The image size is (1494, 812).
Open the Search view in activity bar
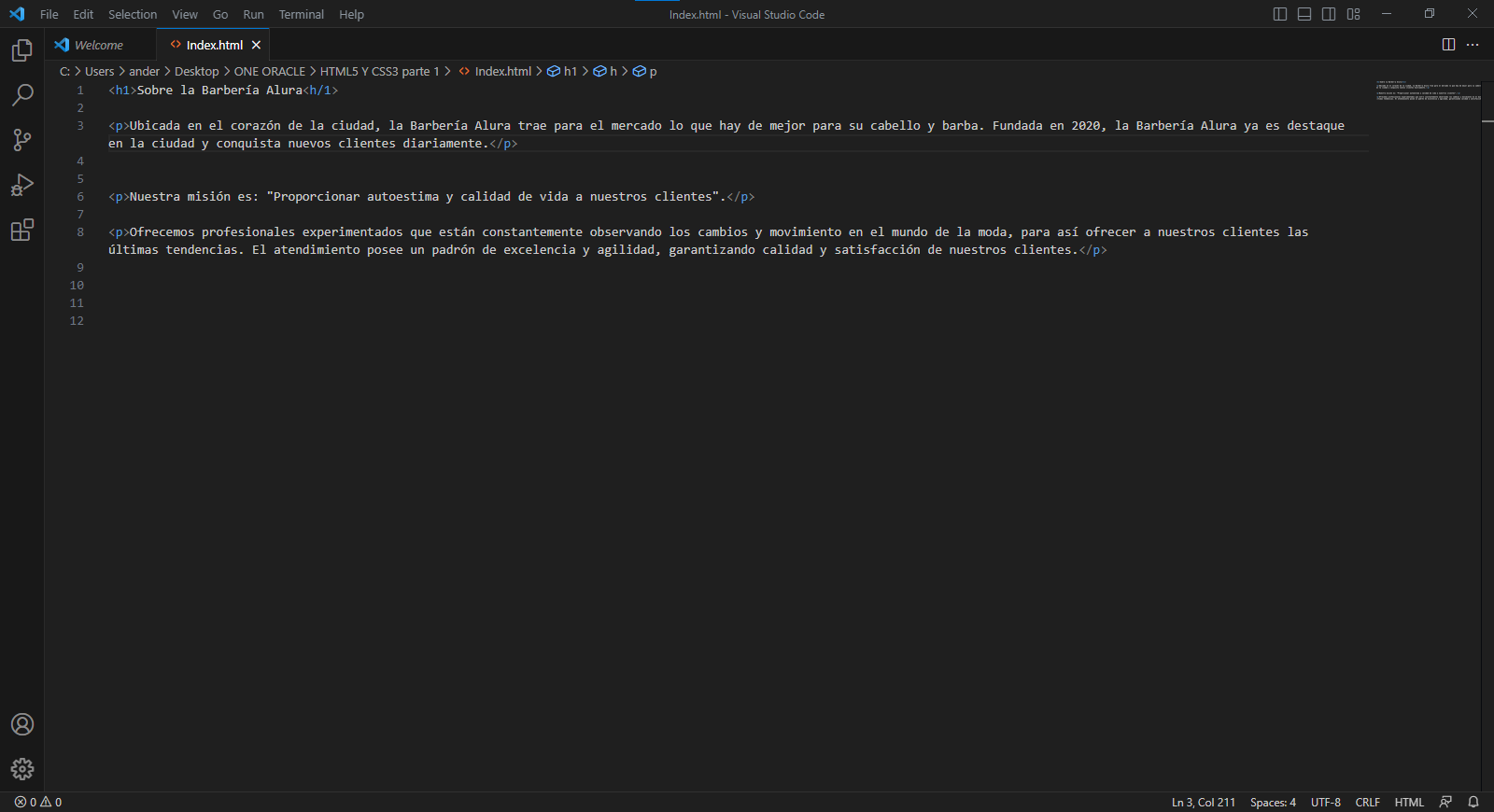pos(22,94)
